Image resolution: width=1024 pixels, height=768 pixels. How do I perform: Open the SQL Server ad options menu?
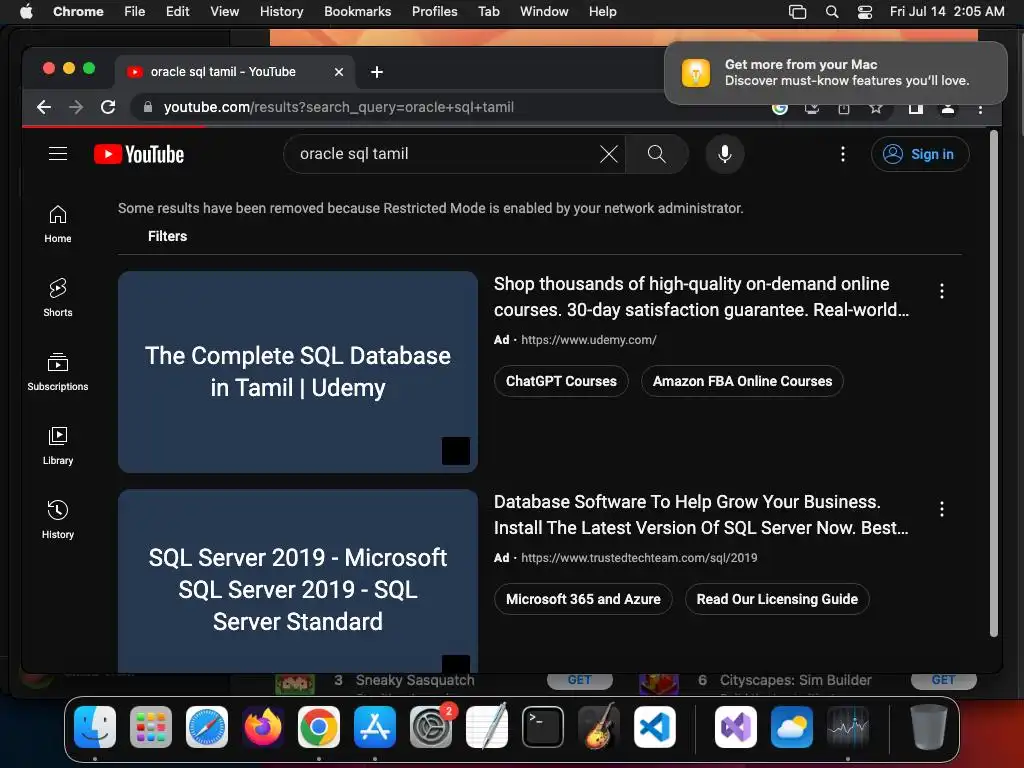[941, 509]
